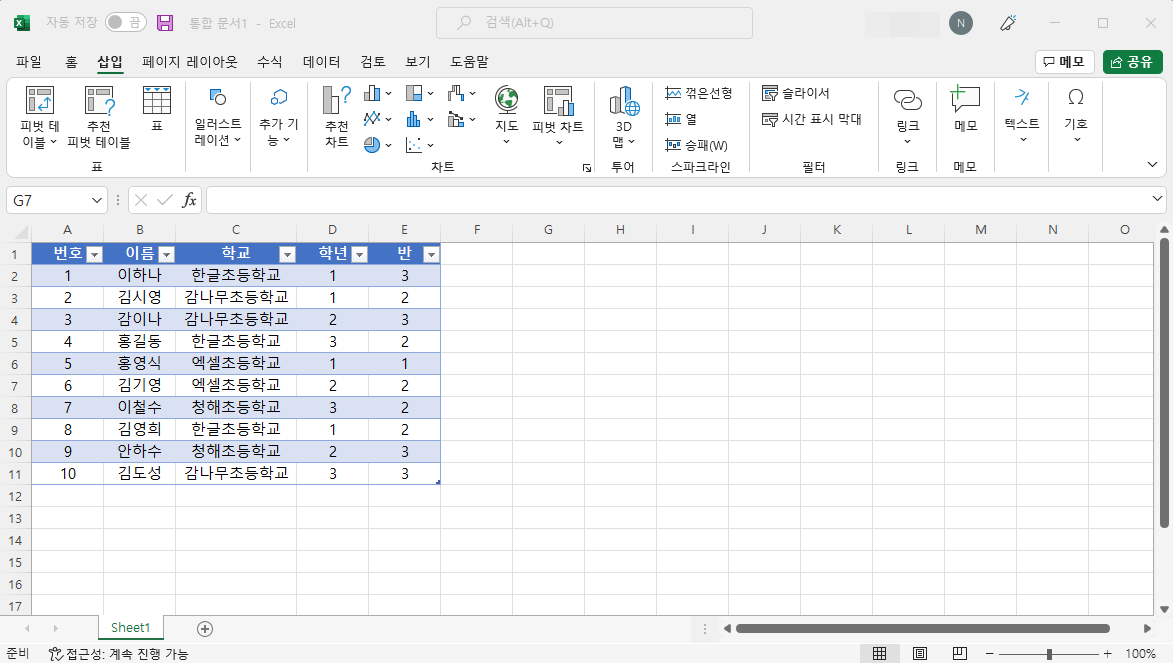The width and height of the screenshot is (1173, 663).
Task: Click the zoom slider in the status bar
Action: tap(1051, 654)
